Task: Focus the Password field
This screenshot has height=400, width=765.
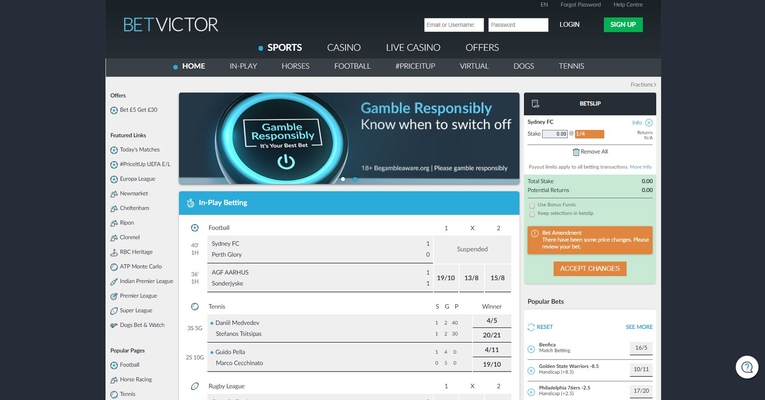Action: point(518,25)
